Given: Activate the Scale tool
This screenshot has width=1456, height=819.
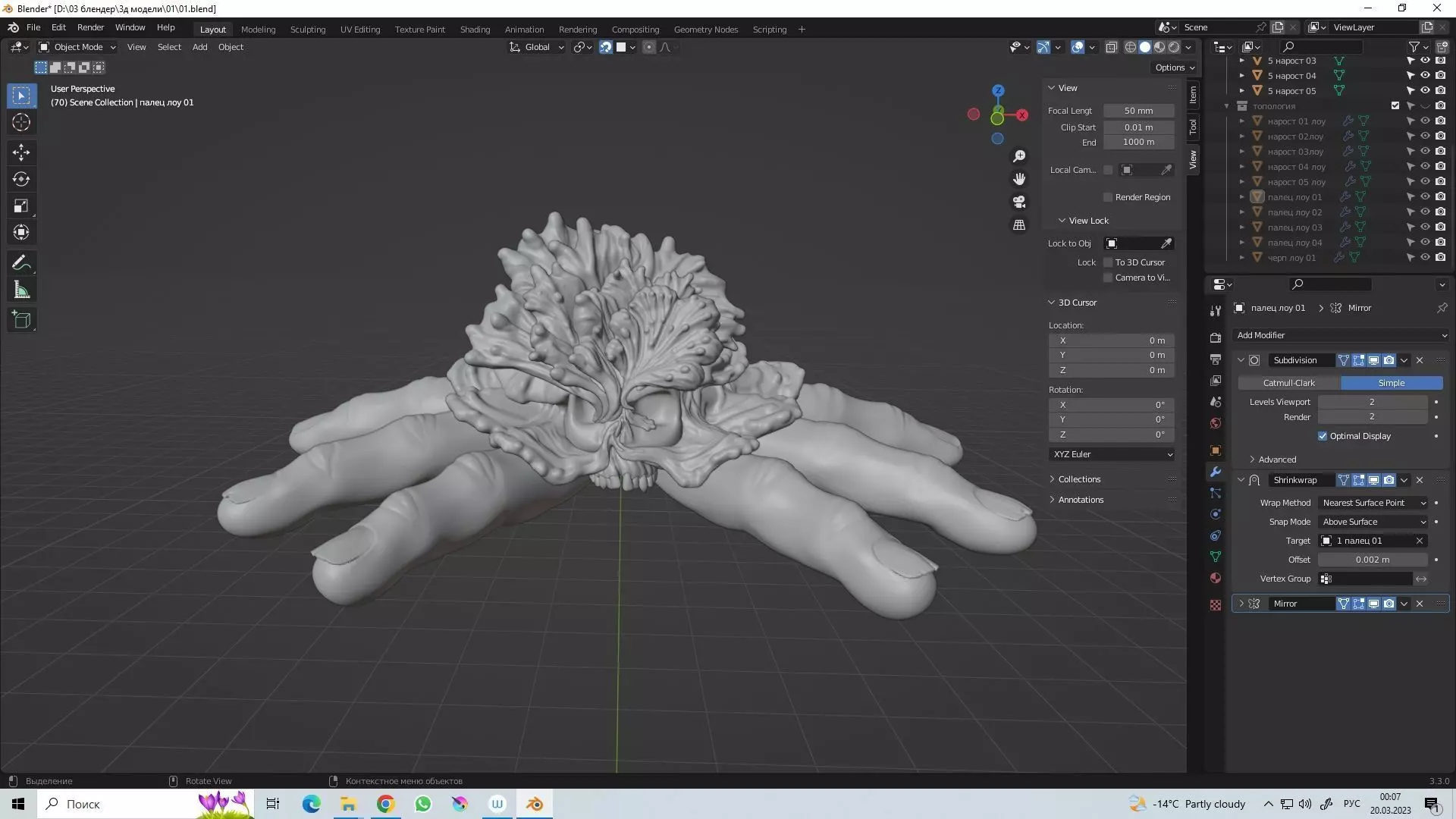Looking at the screenshot, I should tap(21, 206).
